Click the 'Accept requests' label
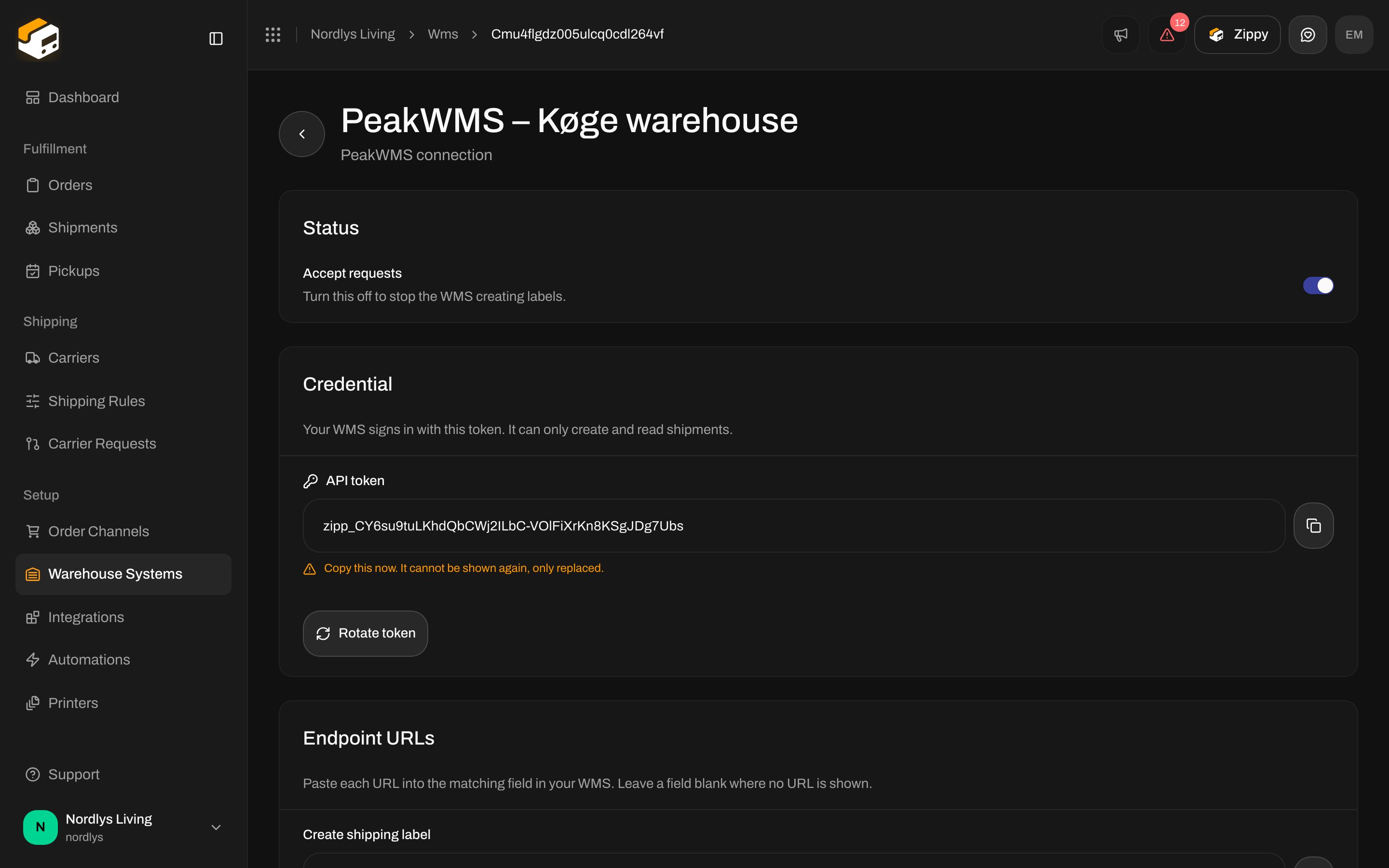This screenshot has height=868, width=1389. [353, 273]
